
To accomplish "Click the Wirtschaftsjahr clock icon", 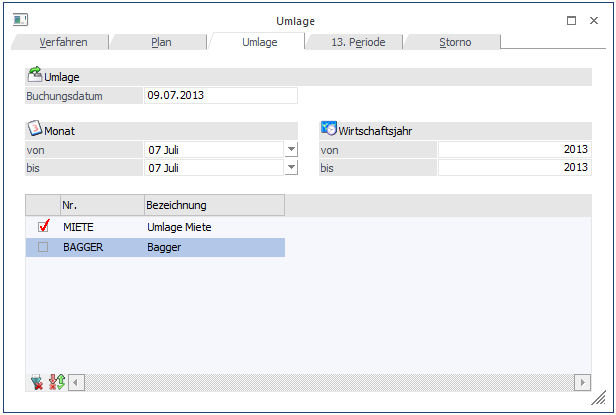I will point(328,129).
